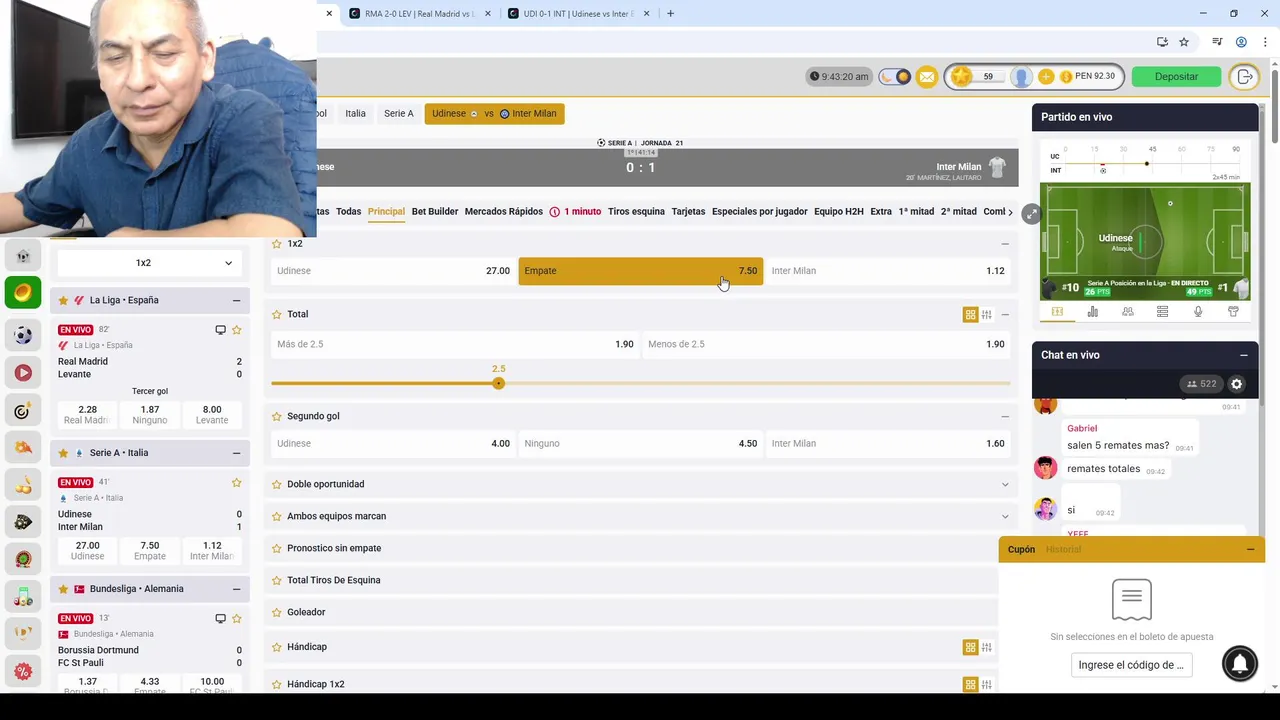Screen dimensions: 1280x720
Task: Open table standings icon in match widget
Action: pos(1162,312)
